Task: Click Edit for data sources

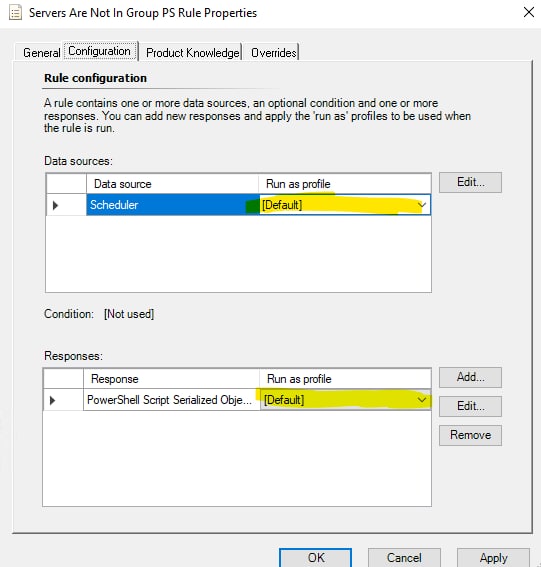Action: tap(470, 182)
